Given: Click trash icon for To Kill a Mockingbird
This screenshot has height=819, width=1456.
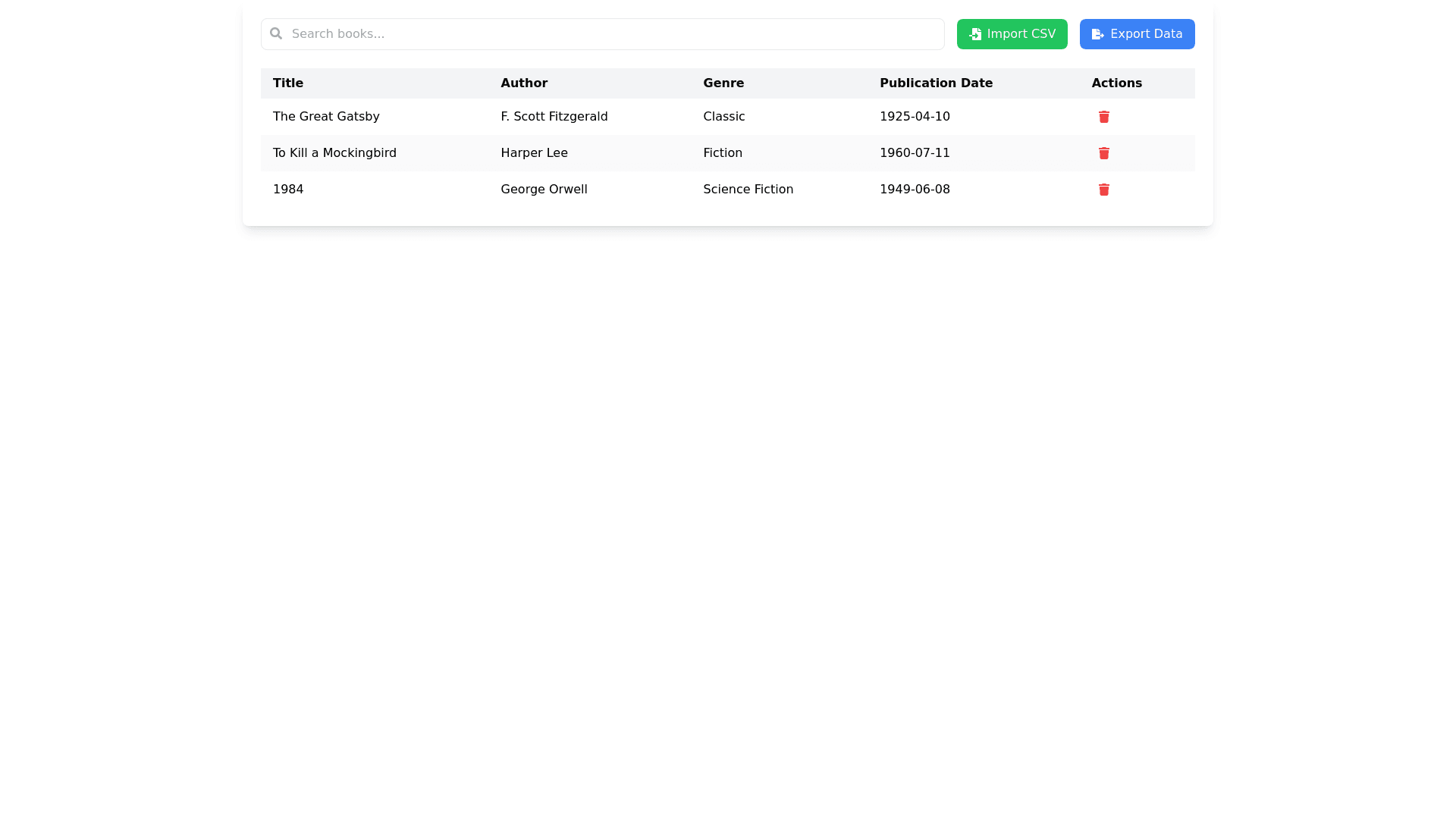Looking at the screenshot, I should [x=1103, y=153].
